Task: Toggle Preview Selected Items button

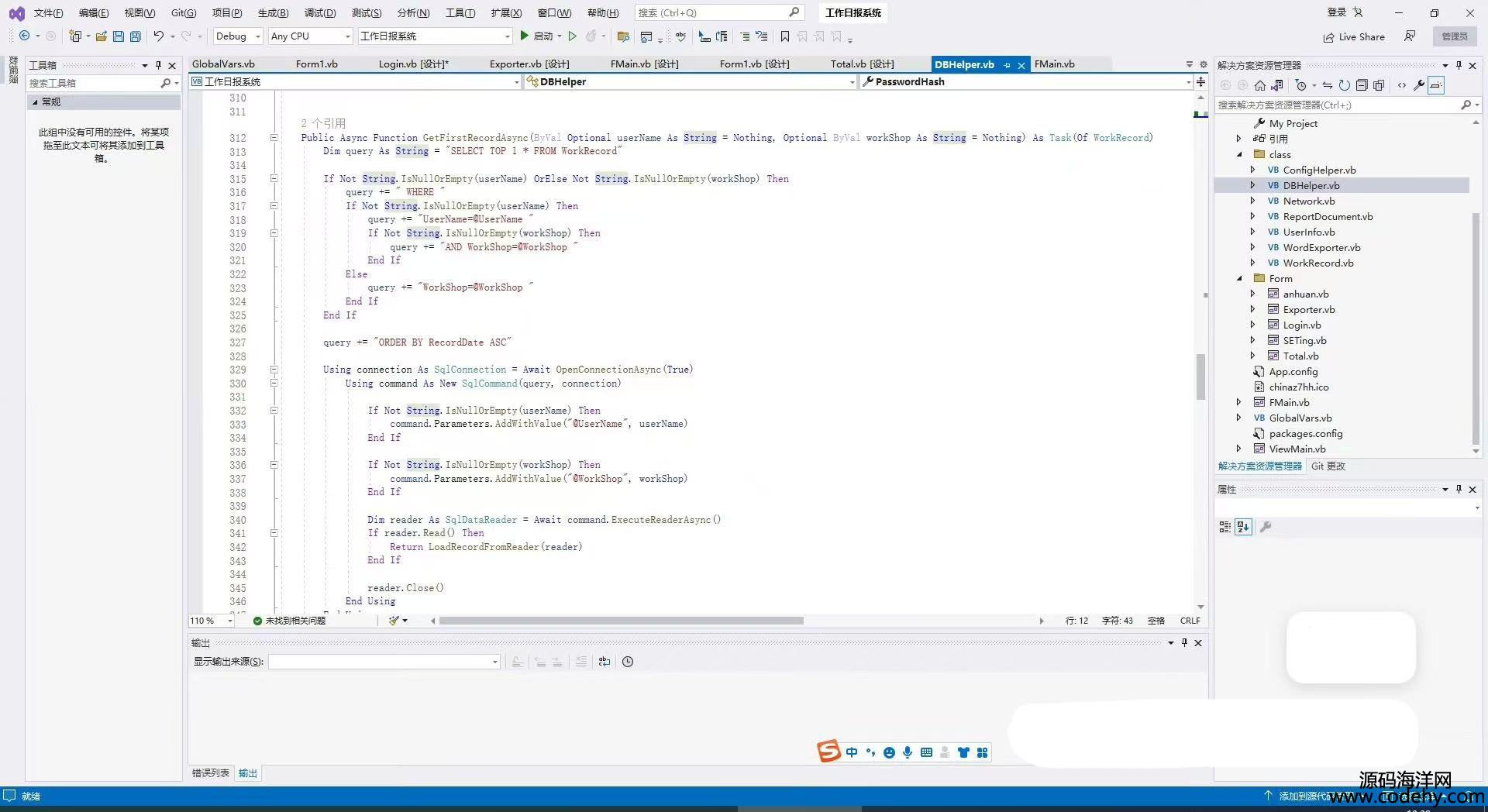Action: coord(1436,85)
